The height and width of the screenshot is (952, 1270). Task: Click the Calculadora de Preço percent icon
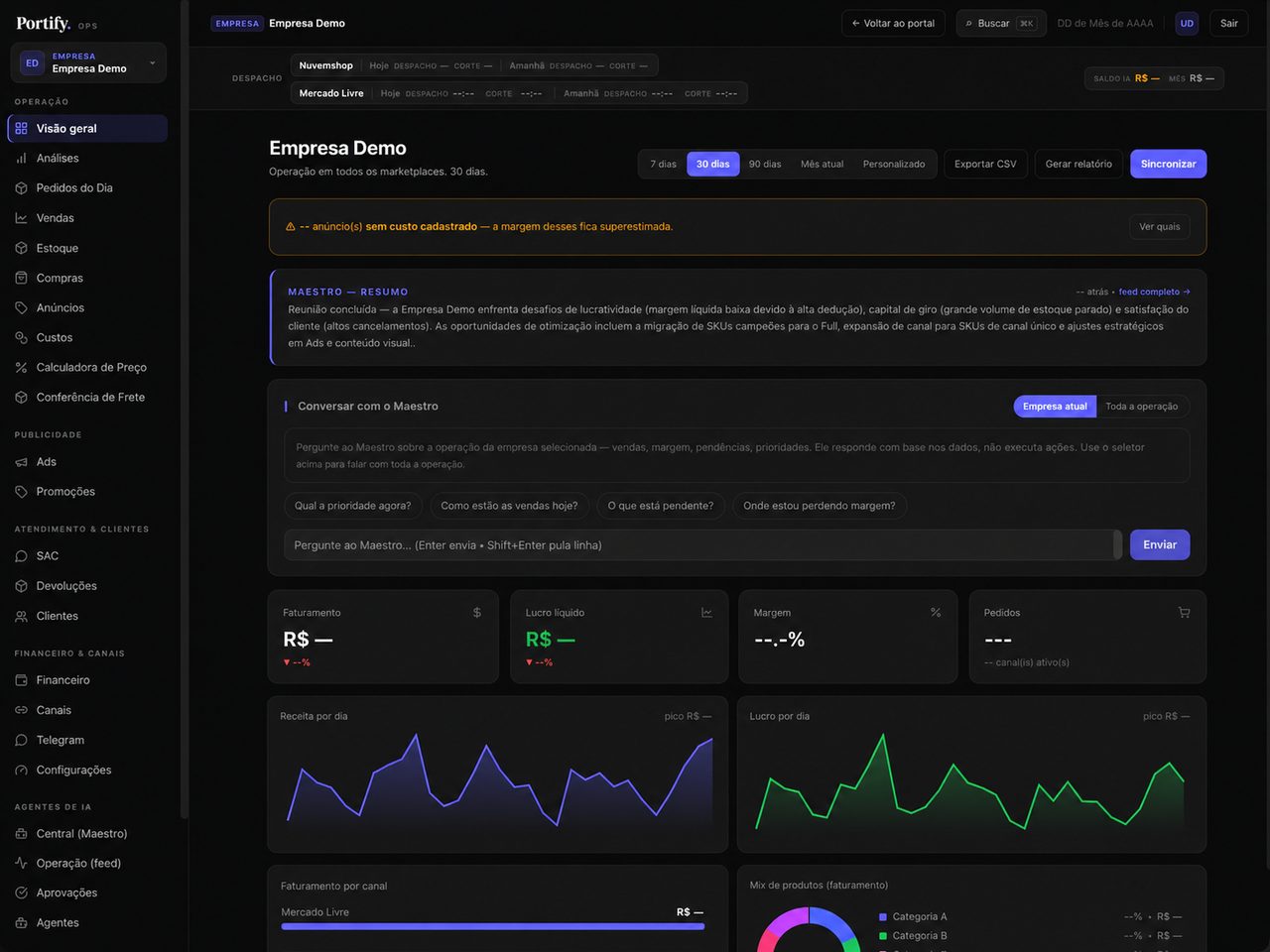[x=21, y=367]
